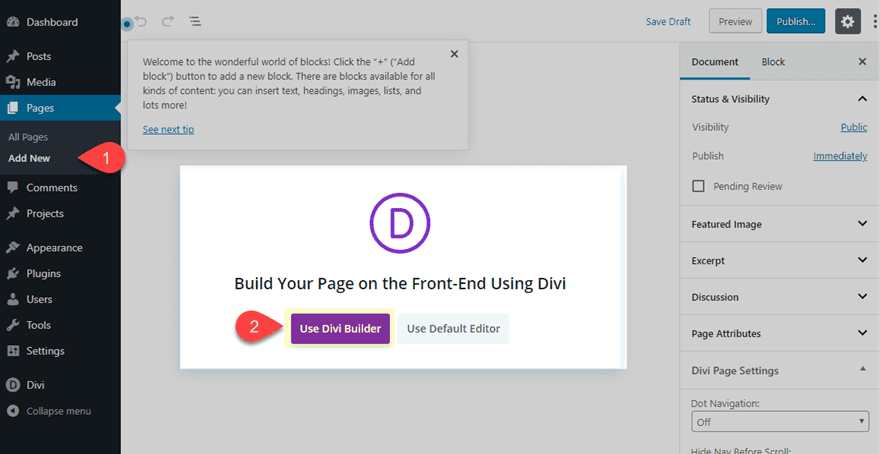880x454 pixels.
Task: Click the Dashboard gauge icon
Action: 13,22
